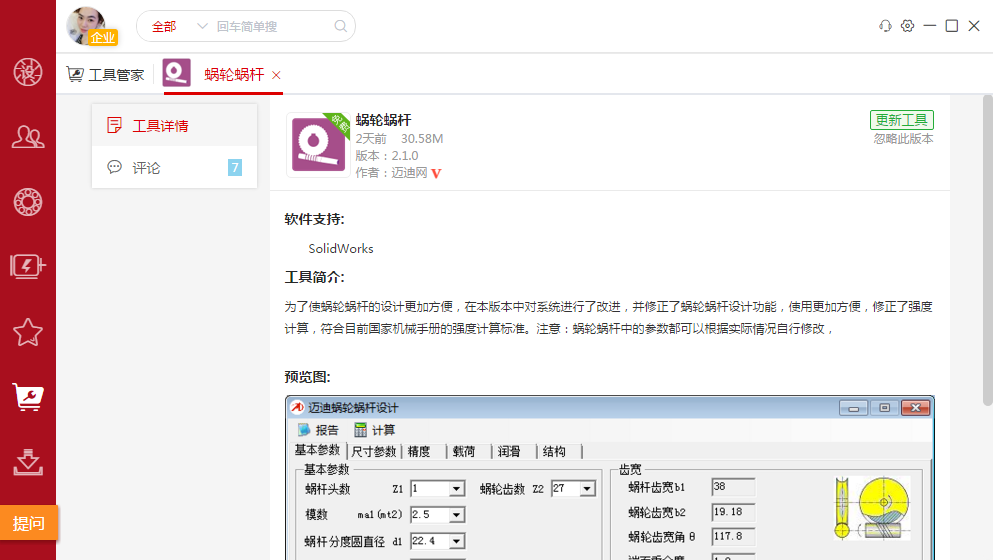Screen dimensions: 993x560
Task: Expand the 模数 ma1 dropdown
Action: (x=457, y=515)
